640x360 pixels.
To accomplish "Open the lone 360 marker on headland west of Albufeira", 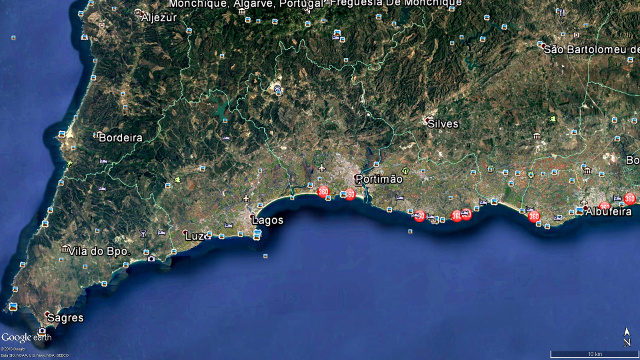I will (x=534, y=216).
